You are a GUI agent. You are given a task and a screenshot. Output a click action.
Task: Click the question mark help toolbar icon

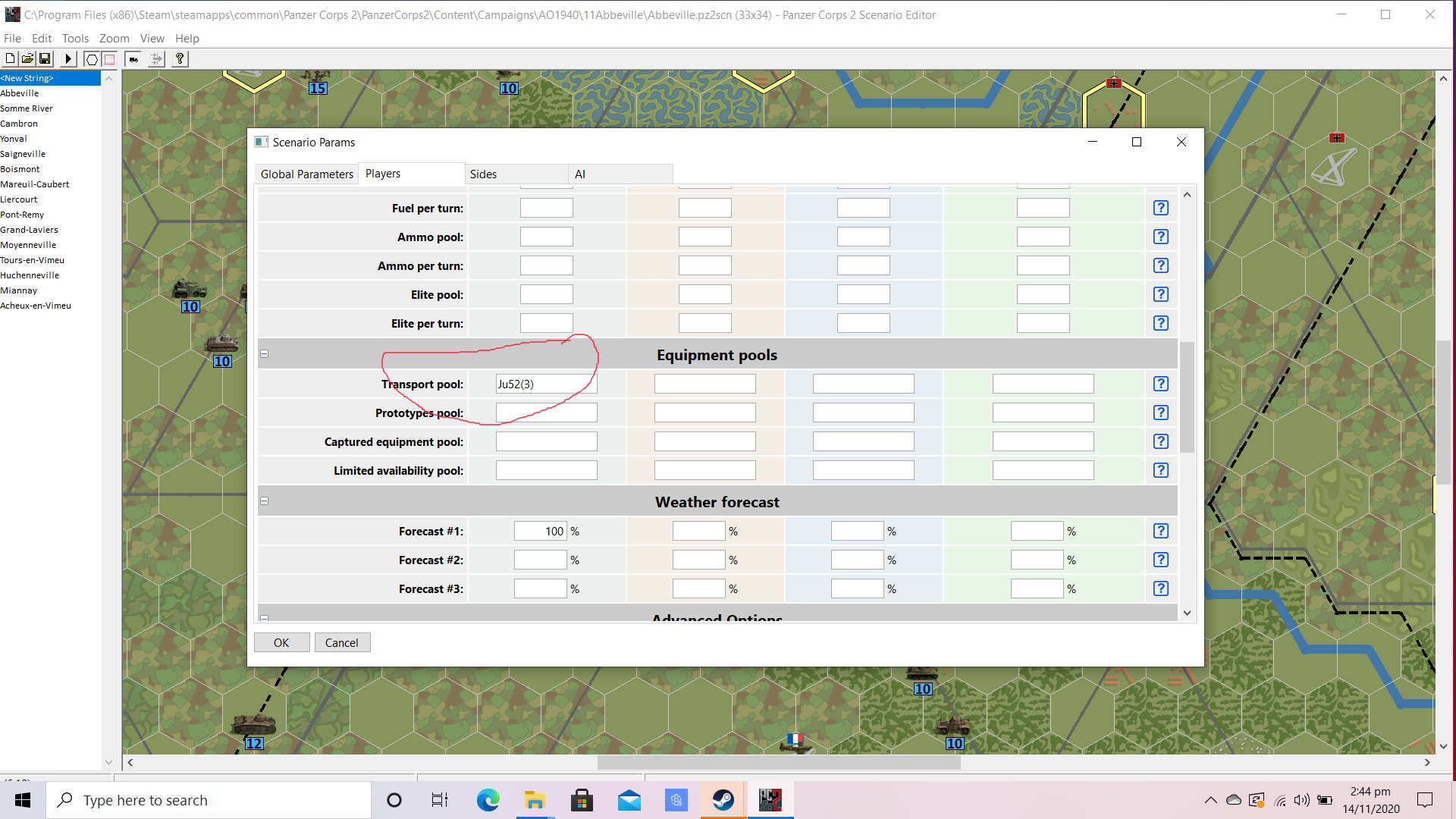click(180, 58)
